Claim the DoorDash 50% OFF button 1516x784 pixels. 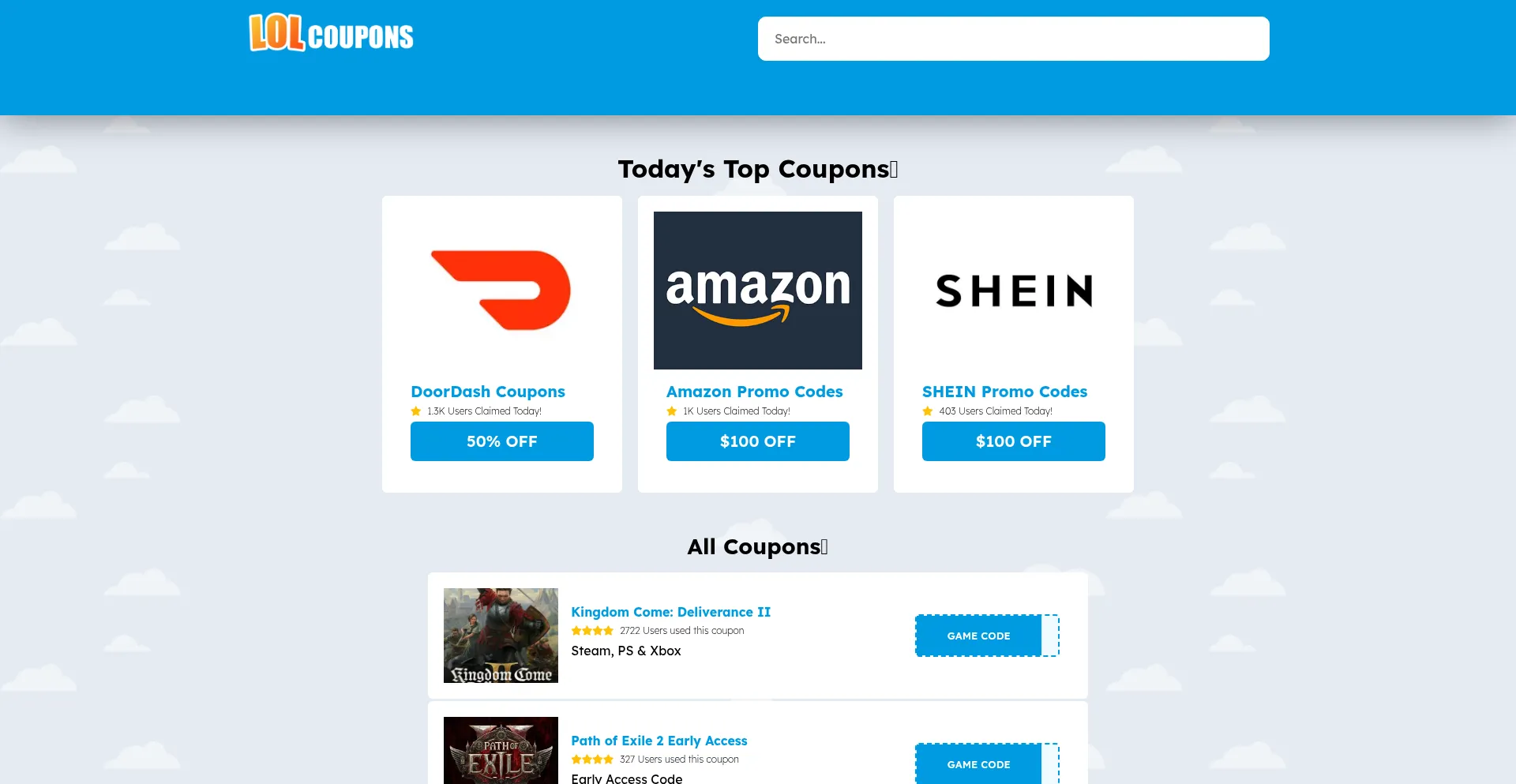[x=501, y=441]
